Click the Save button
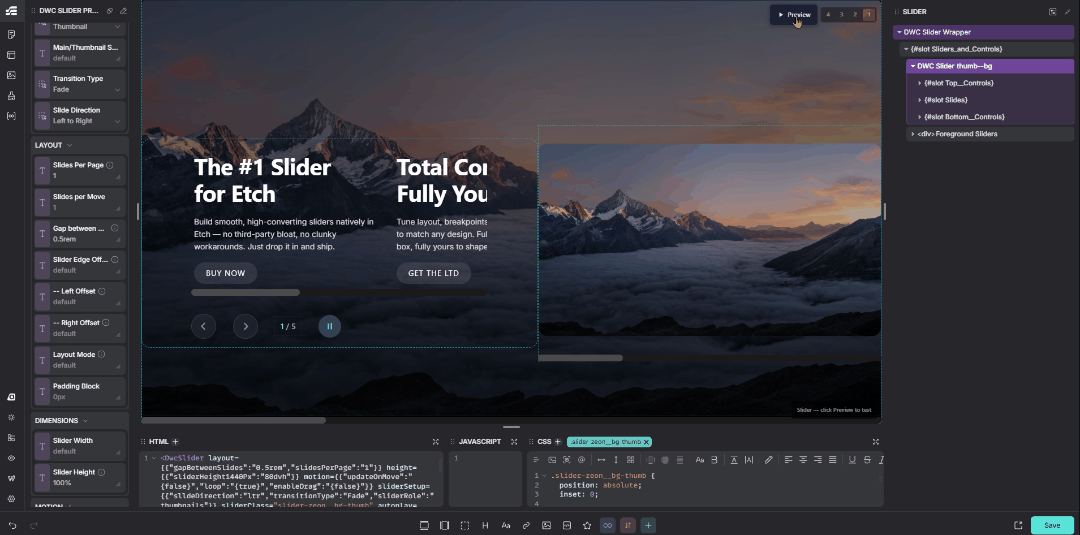 point(1052,525)
